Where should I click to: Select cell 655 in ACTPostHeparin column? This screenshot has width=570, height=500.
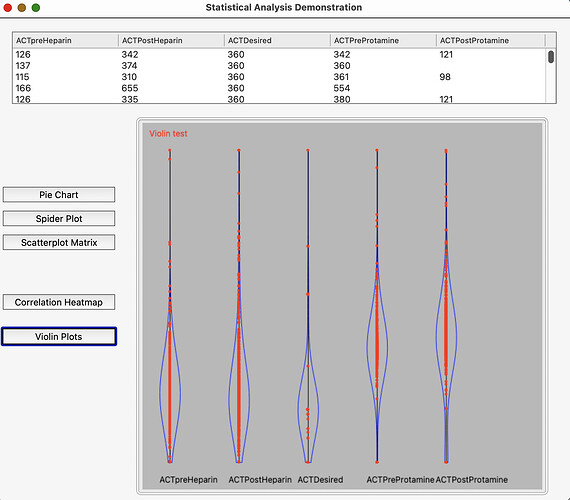pyautogui.click(x=130, y=88)
